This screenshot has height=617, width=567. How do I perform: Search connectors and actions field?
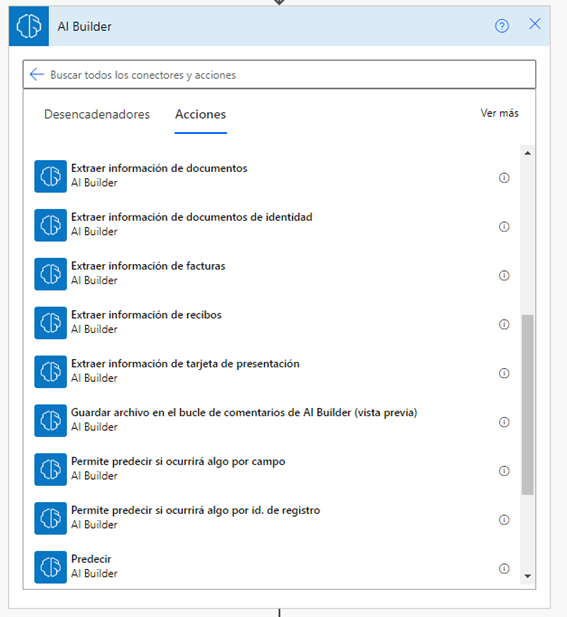[279, 74]
